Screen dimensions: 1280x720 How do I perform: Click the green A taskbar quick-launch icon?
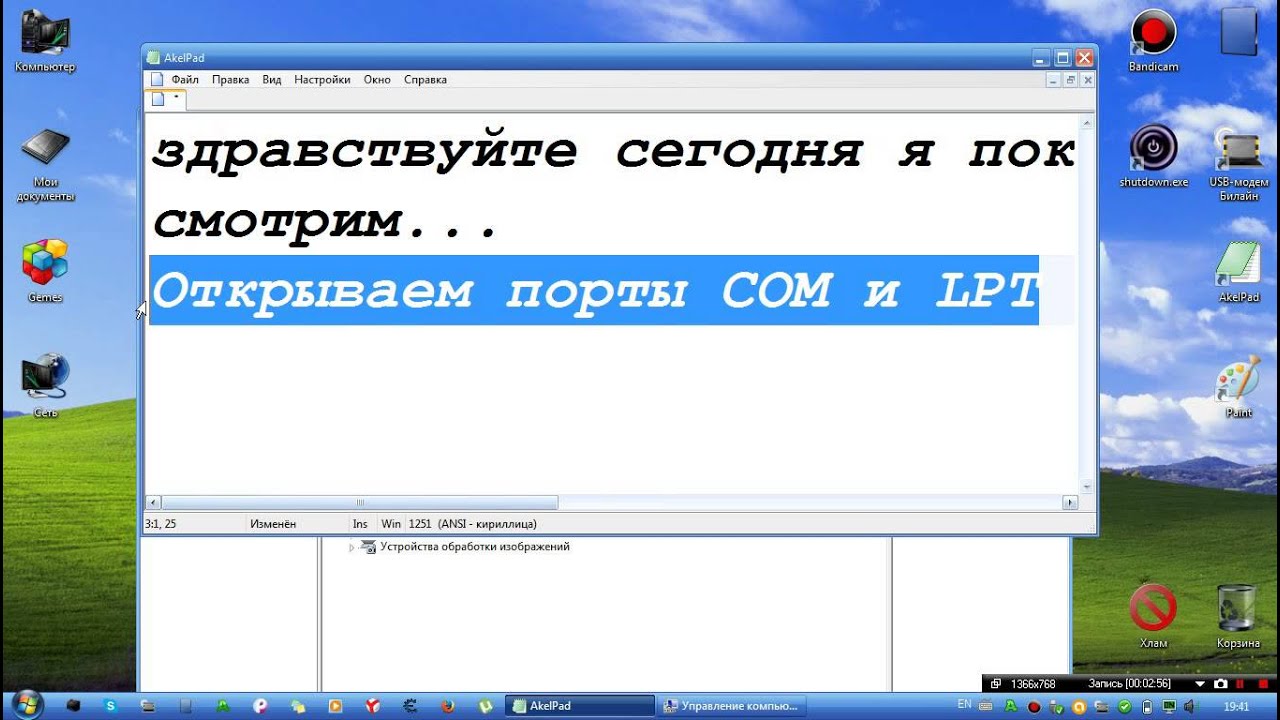pos(223,705)
